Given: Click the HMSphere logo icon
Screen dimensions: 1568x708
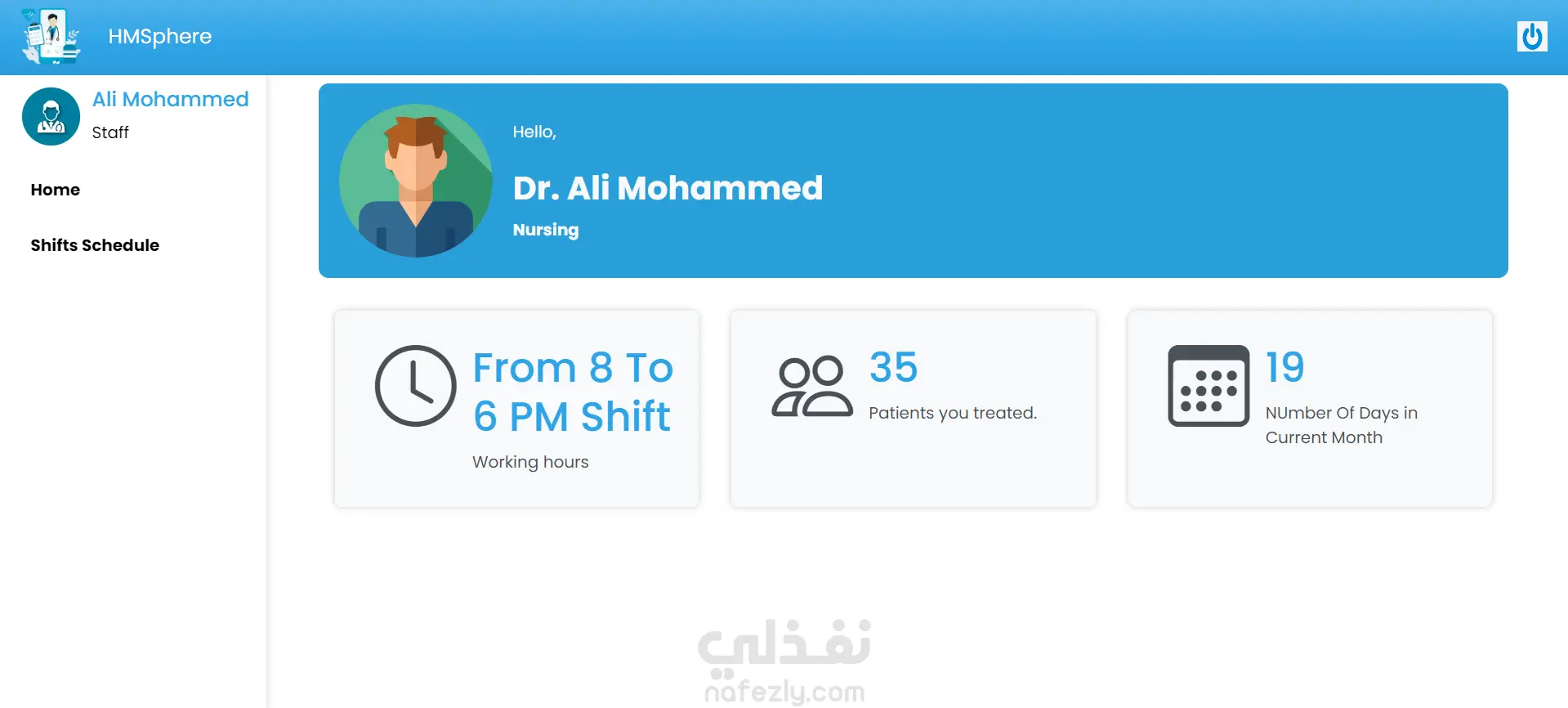Looking at the screenshot, I should click(51, 37).
